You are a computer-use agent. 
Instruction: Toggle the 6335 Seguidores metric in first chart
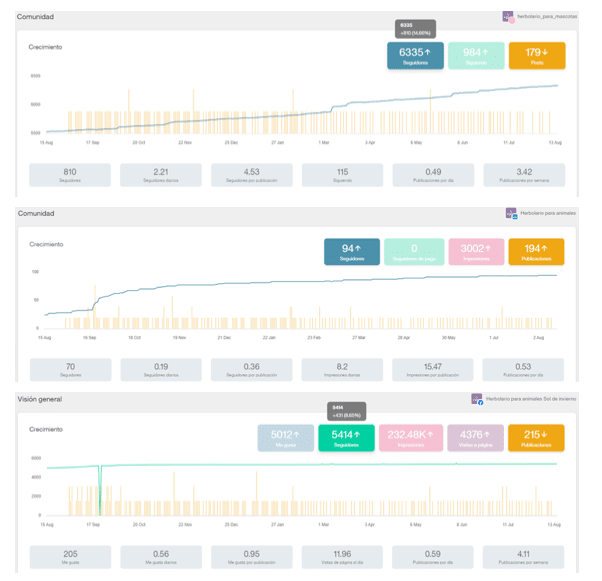(x=414, y=56)
